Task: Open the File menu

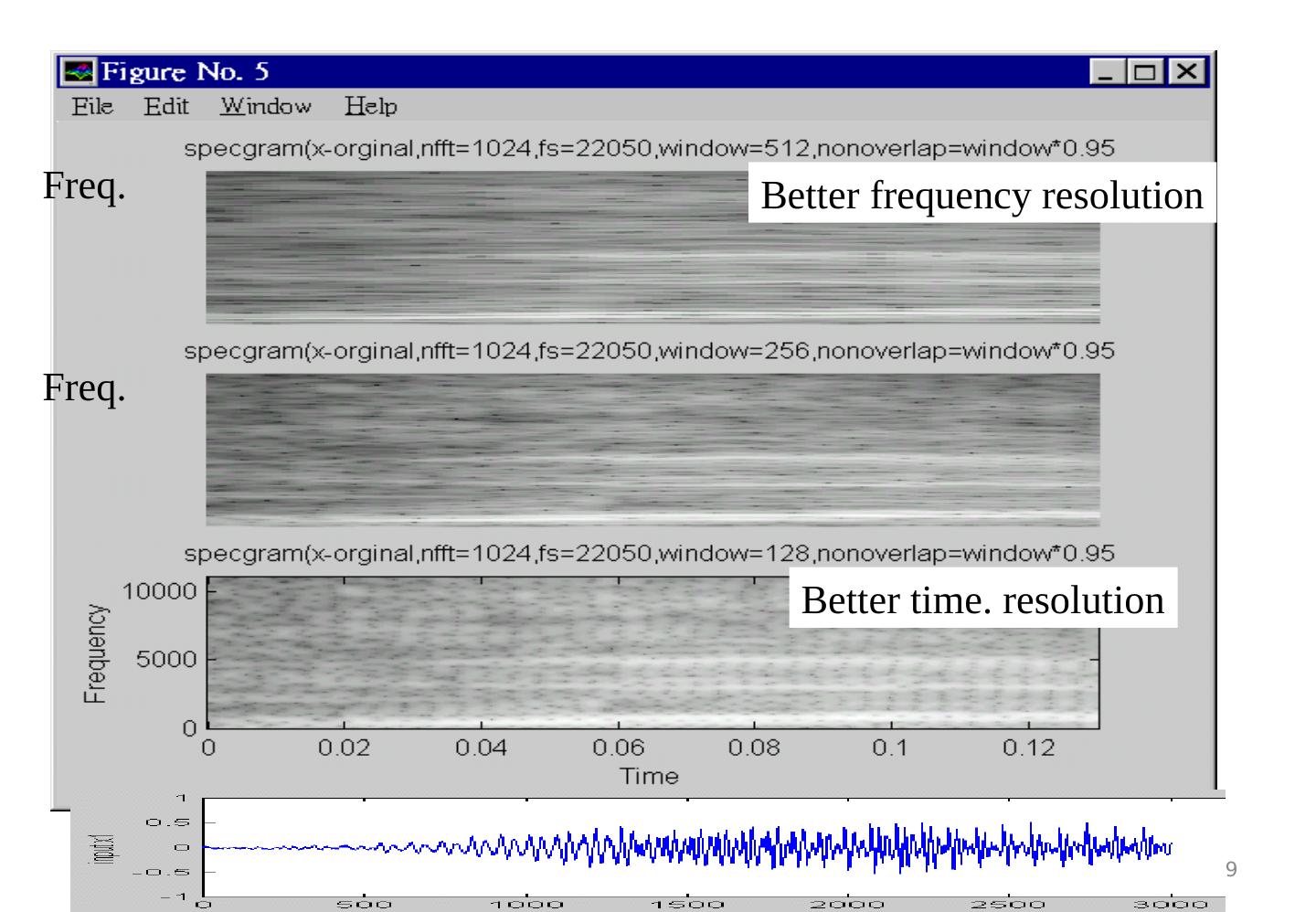Action: pyautogui.click(x=92, y=107)
